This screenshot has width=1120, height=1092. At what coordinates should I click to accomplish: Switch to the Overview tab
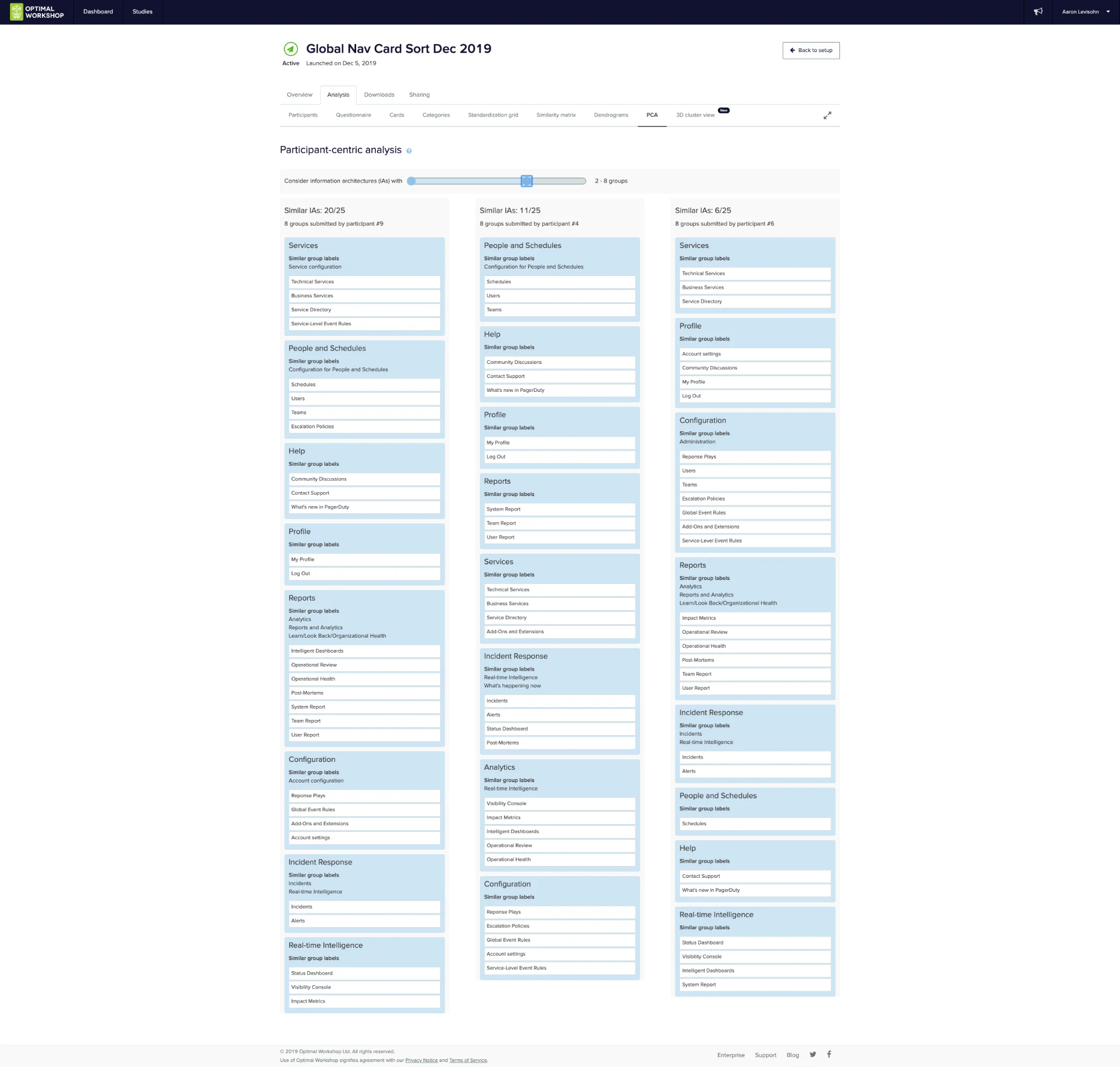point(299,94)
